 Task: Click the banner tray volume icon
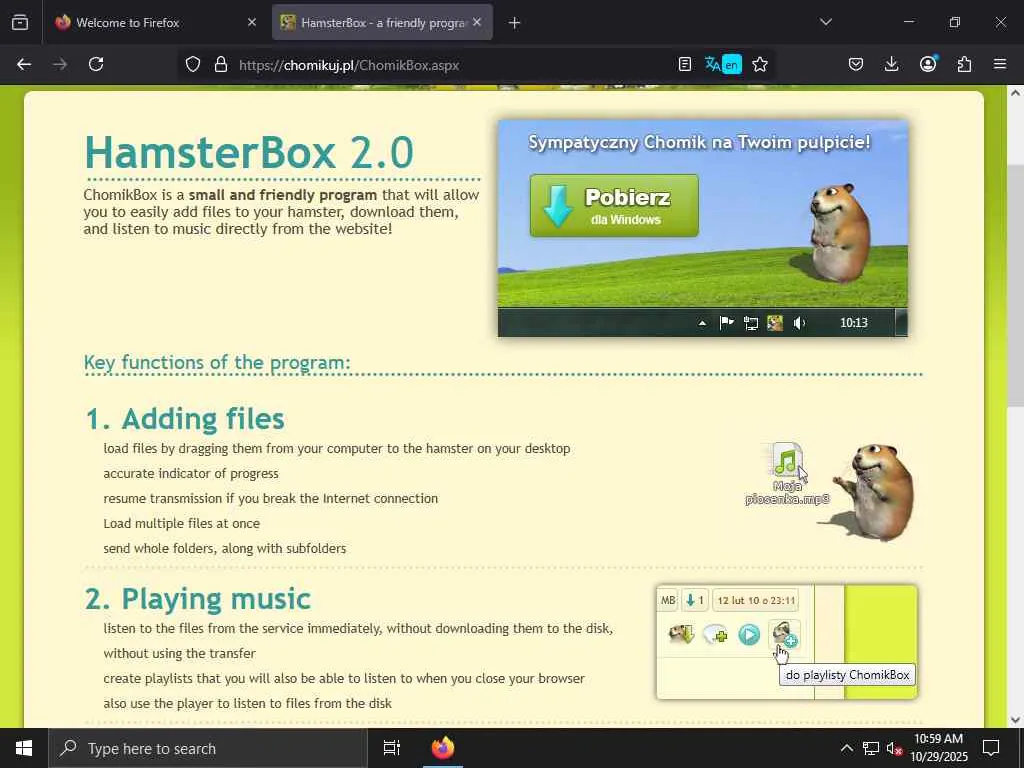point(799,323)
